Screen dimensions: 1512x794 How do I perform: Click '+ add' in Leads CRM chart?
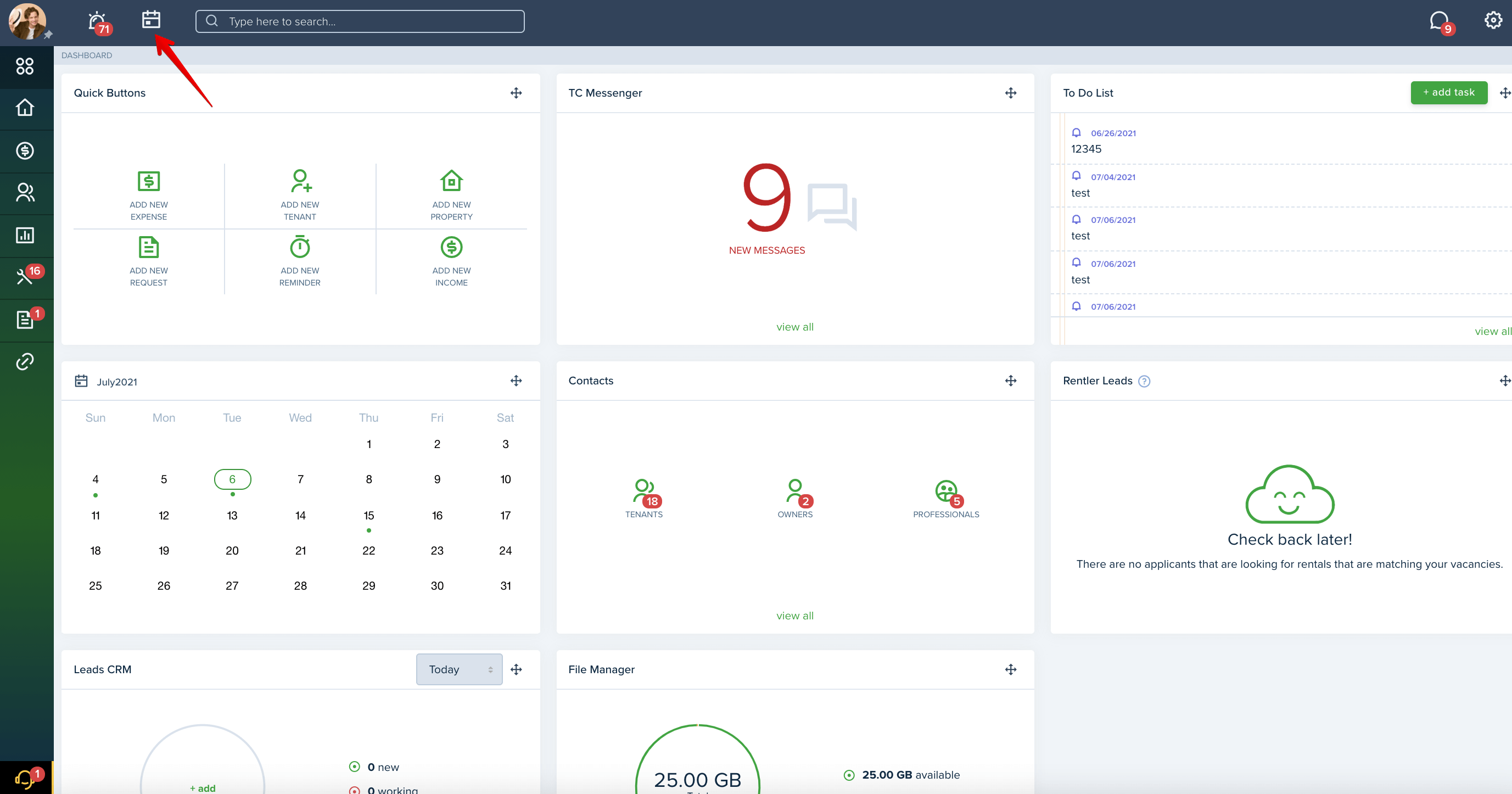(203, 788)
